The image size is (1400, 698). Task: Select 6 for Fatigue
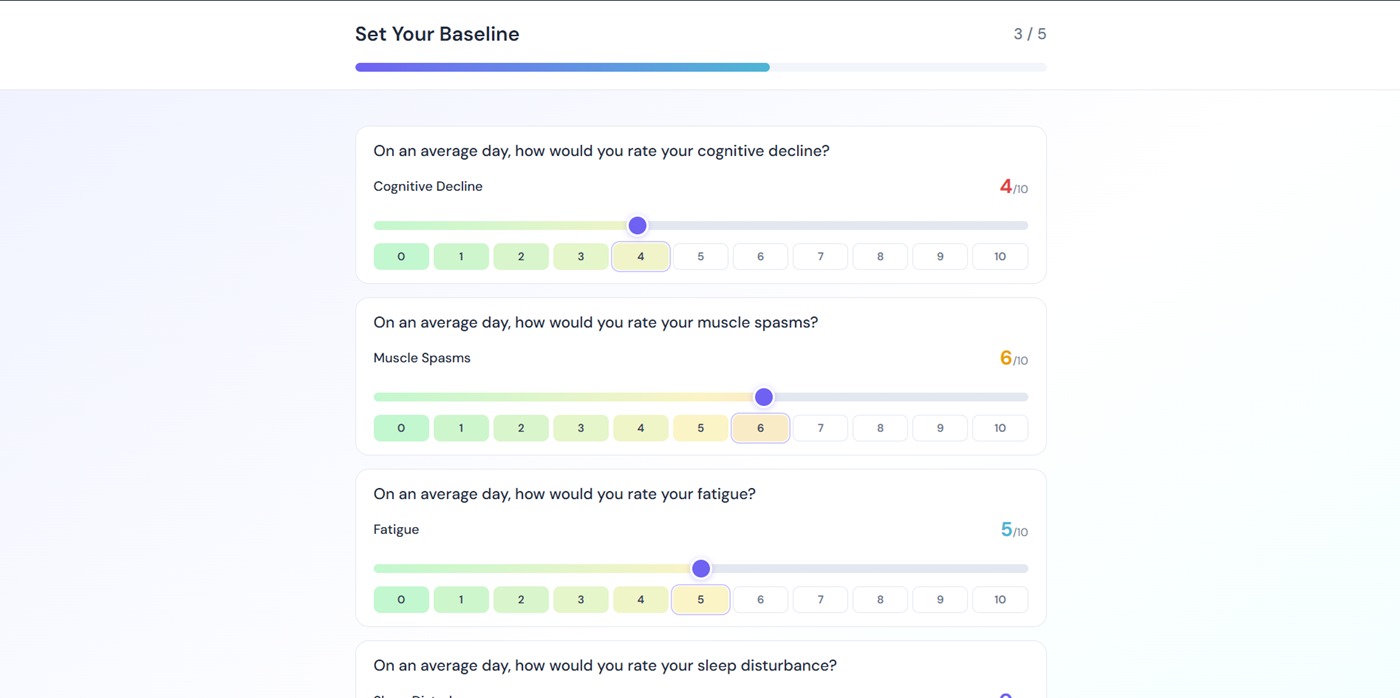coord(760,600)
